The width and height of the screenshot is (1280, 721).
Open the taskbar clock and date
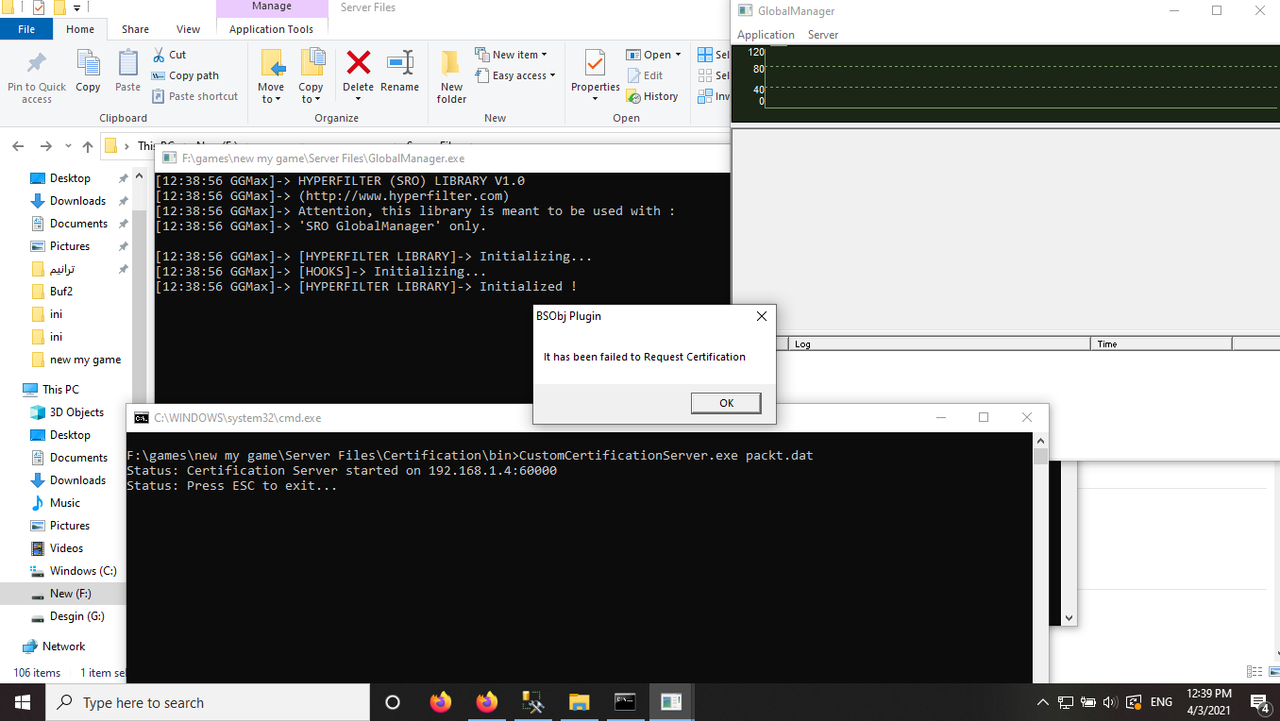tap(1211, 702)
